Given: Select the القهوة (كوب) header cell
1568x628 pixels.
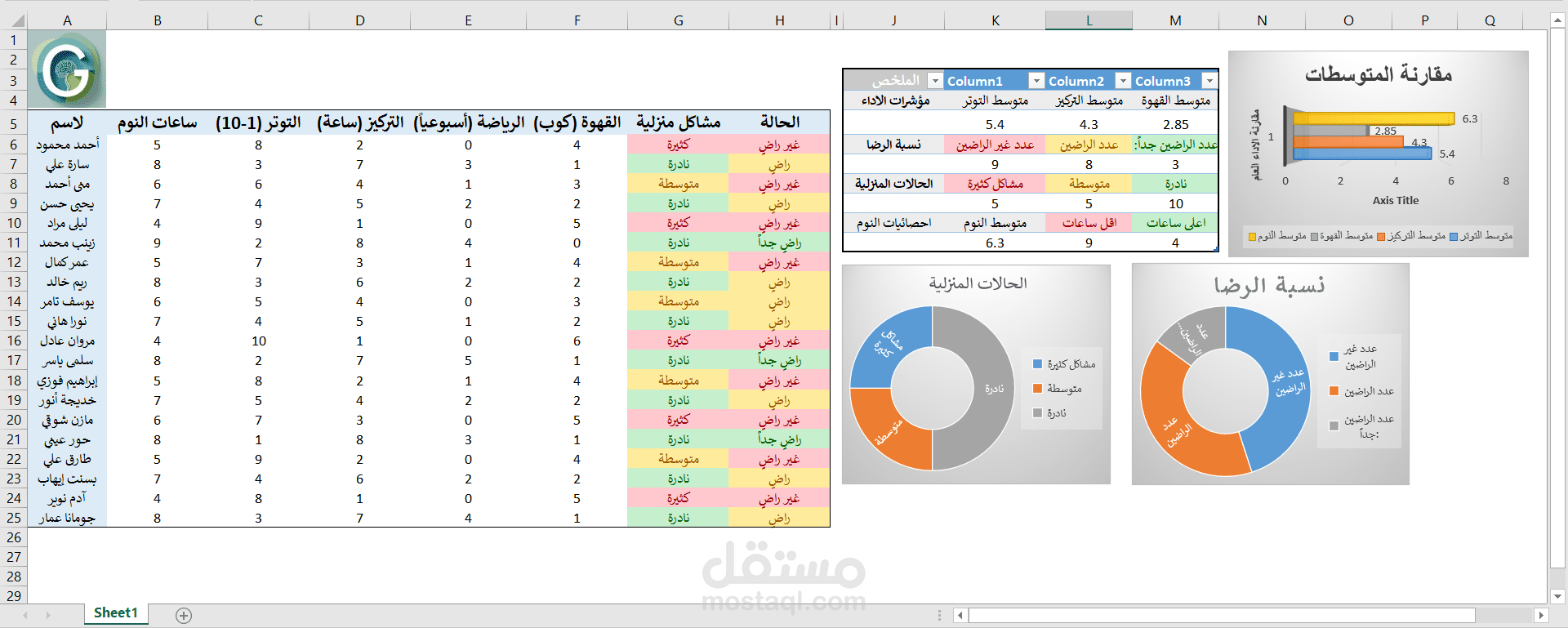Looking at the screenshot, I should tap(577, 122).
